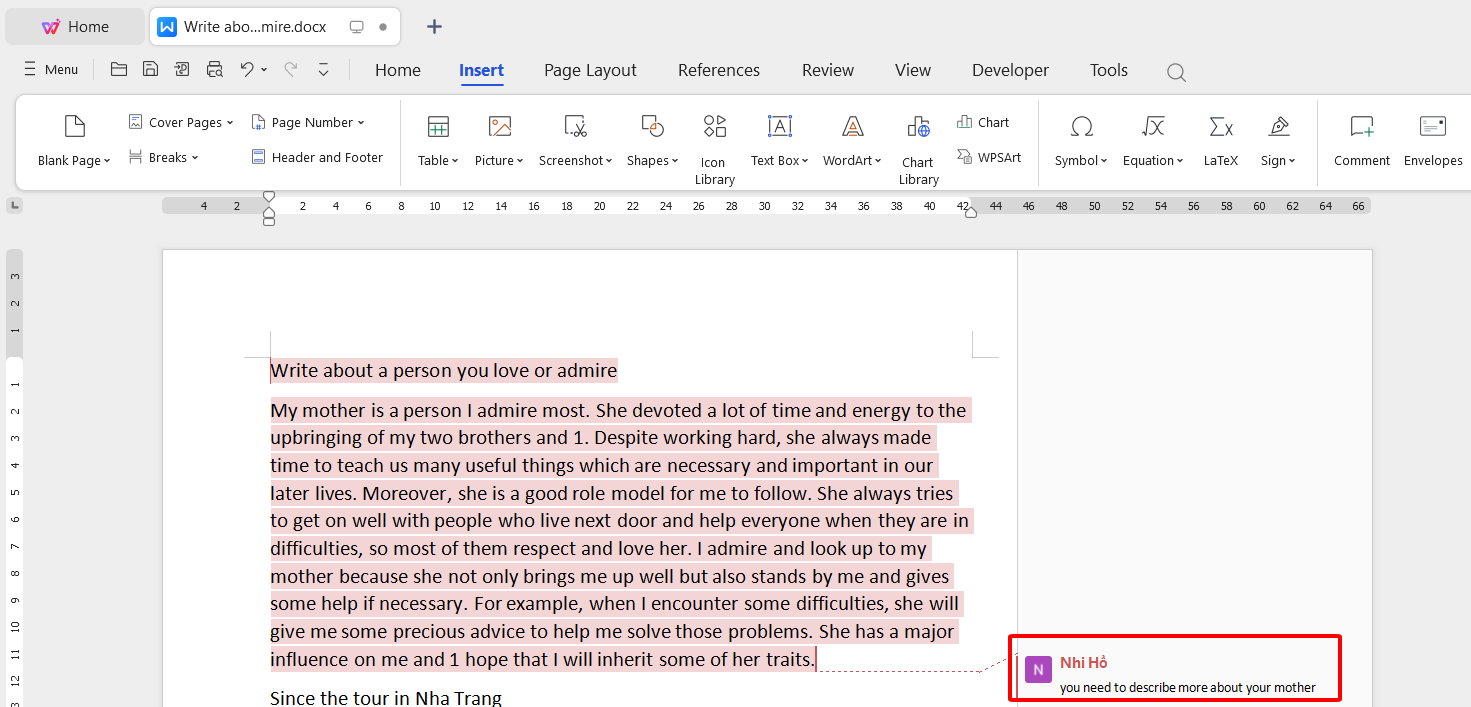Insert WordArt into the document
The height and width of the screenshot is (707, 1471).
tap(849, 140)
